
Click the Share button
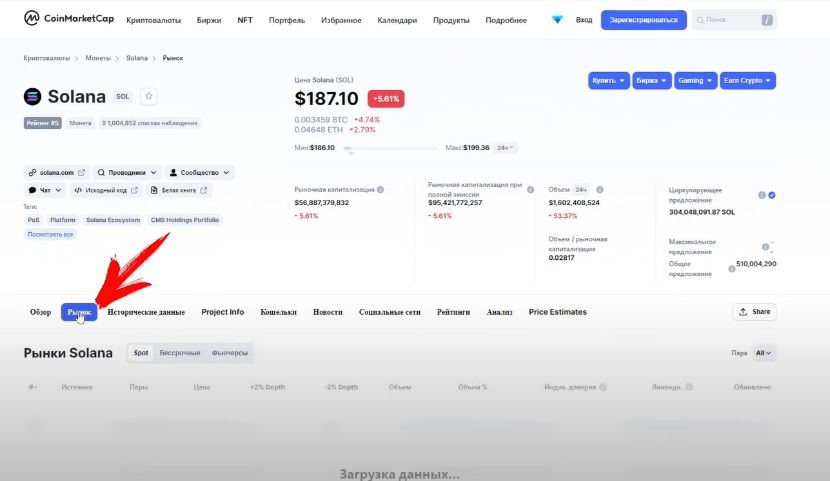754,312
